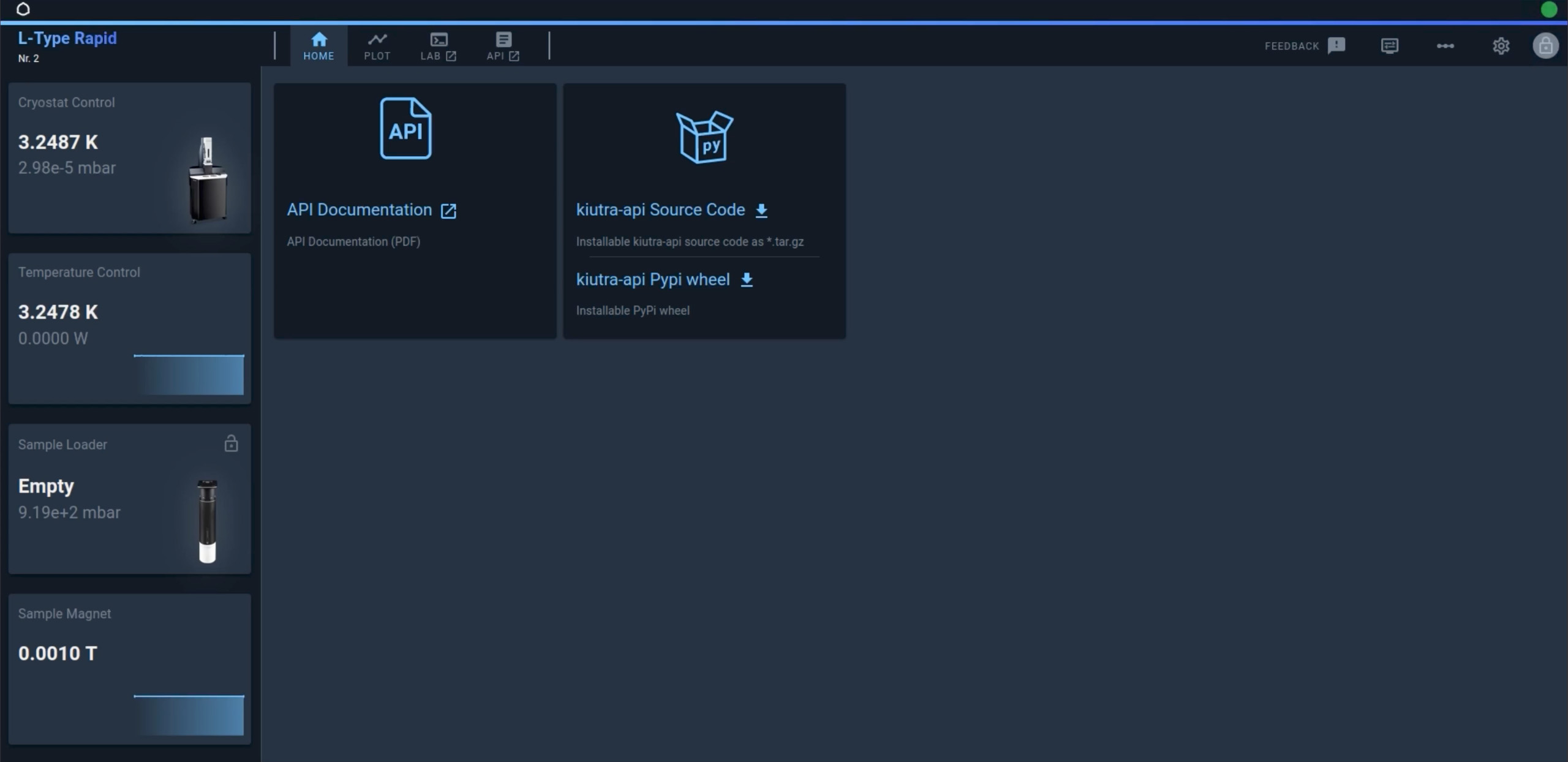Open the HOME tab

click(x=318, y=46)
